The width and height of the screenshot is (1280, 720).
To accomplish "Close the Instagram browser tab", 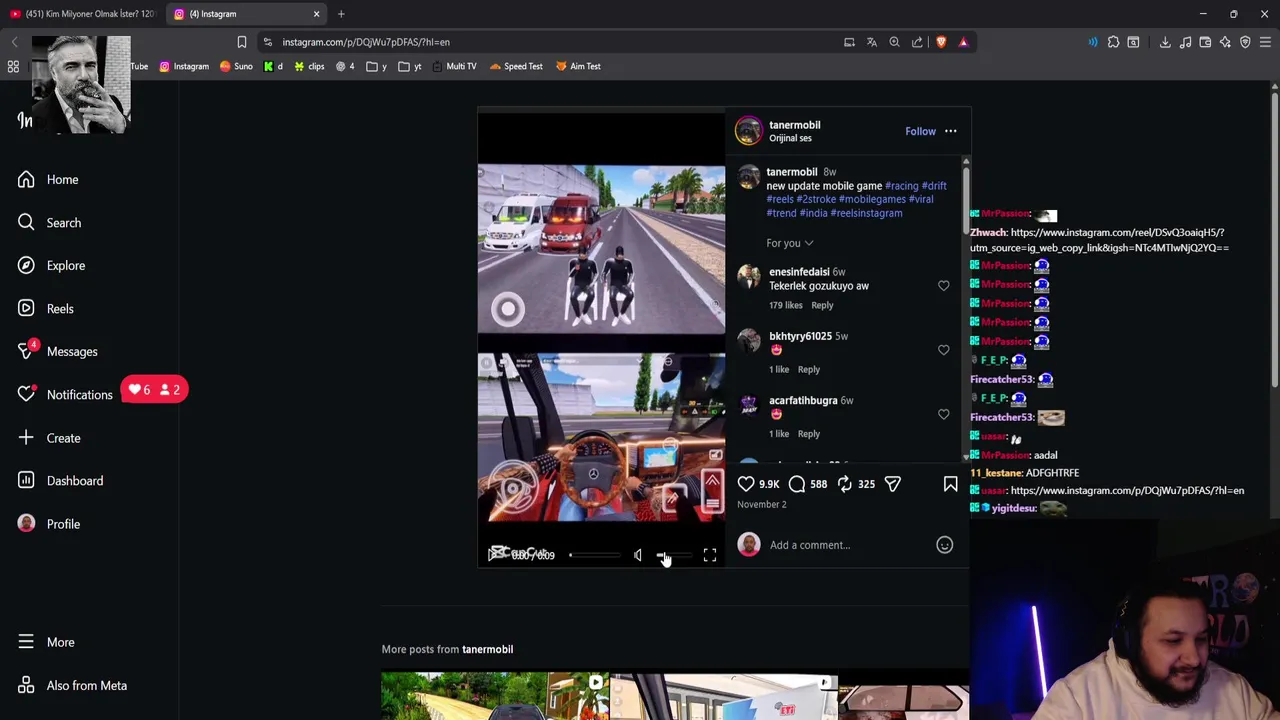I will click(316, 14).
